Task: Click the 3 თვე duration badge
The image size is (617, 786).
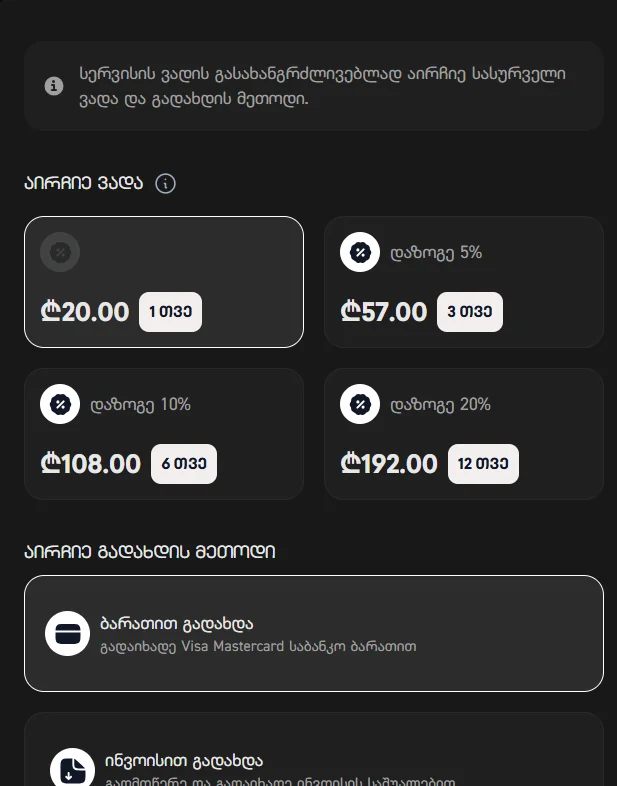Action: (x=470, y=312)
